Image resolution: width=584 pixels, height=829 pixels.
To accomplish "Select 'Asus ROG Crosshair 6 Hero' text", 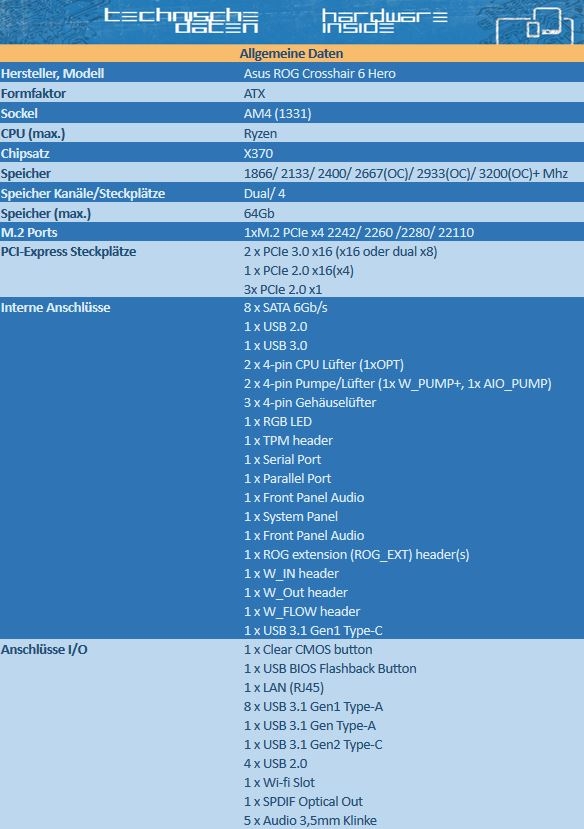I will click(319, 73).
